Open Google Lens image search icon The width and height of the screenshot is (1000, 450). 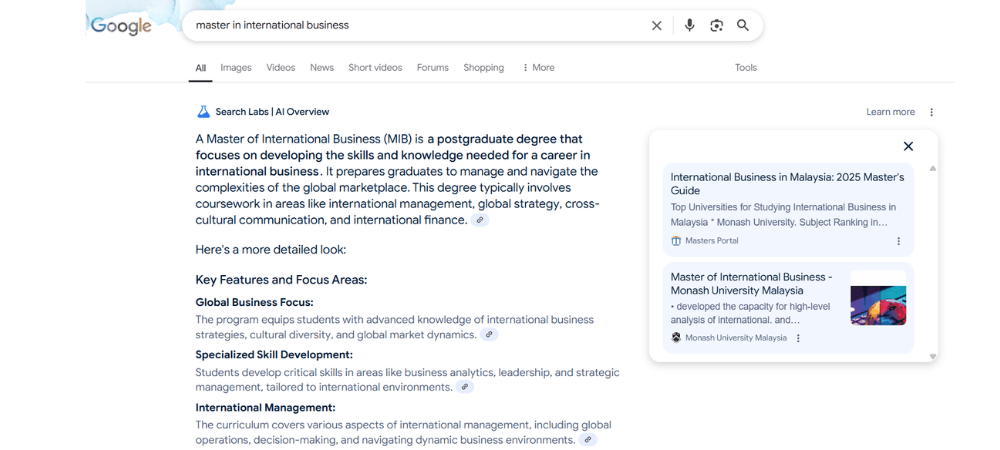716,25
